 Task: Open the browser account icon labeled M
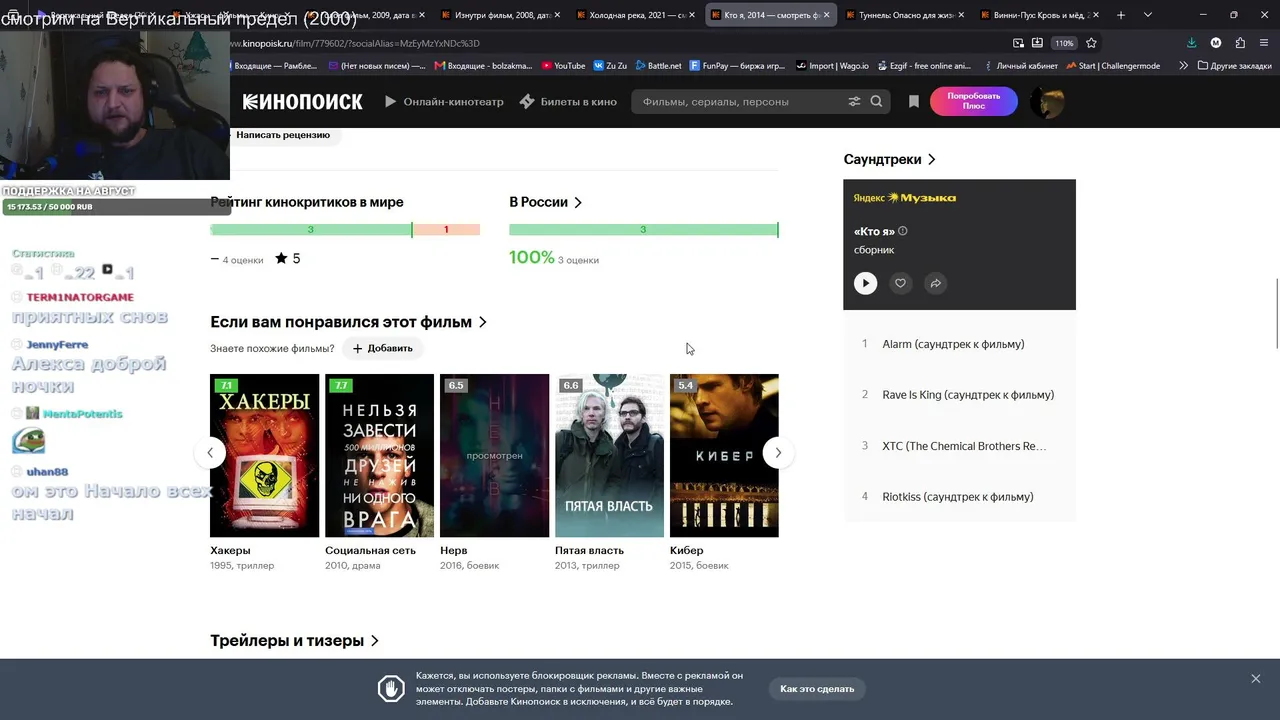coord(1216,43)
